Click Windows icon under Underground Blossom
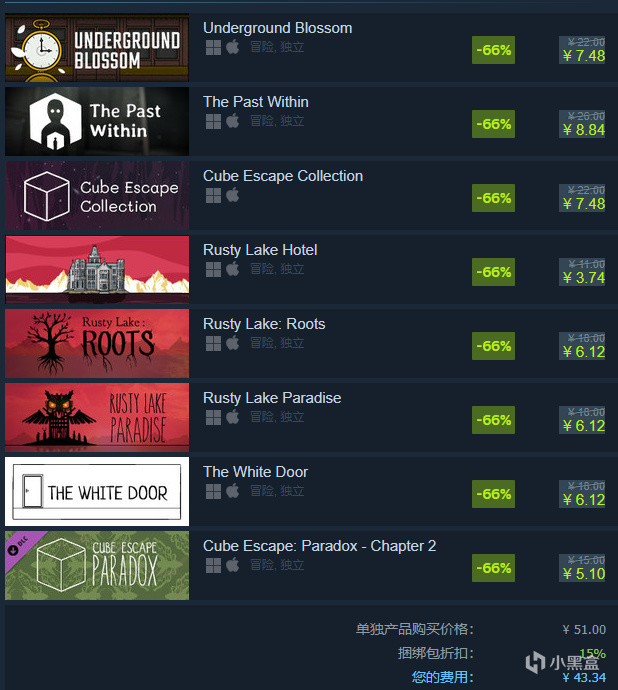The image size is (618, 690). [213, 47]
